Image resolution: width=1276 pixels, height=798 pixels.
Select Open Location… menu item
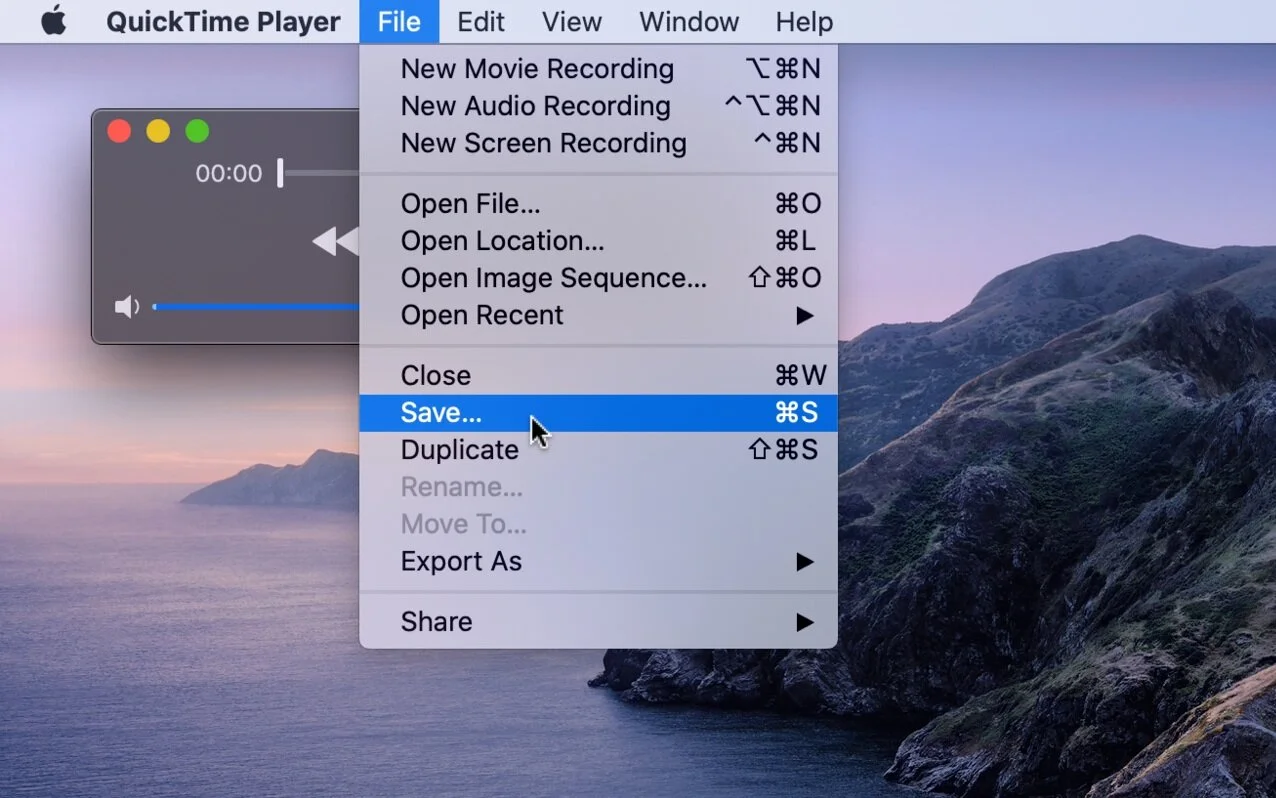(x=598, y=241)
